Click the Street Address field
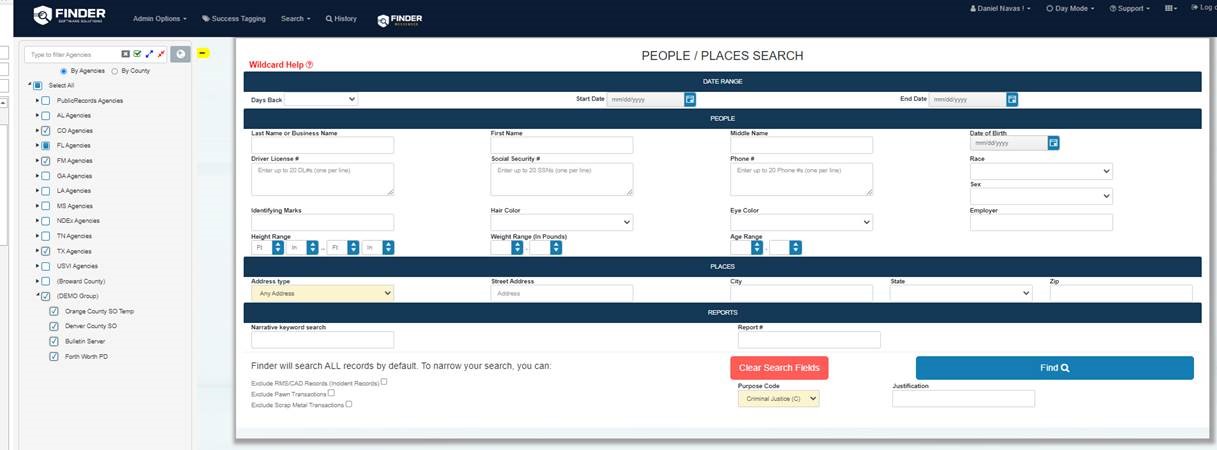Image resolution: width=1217 pixels, height=450 pixels. [562, 293]
